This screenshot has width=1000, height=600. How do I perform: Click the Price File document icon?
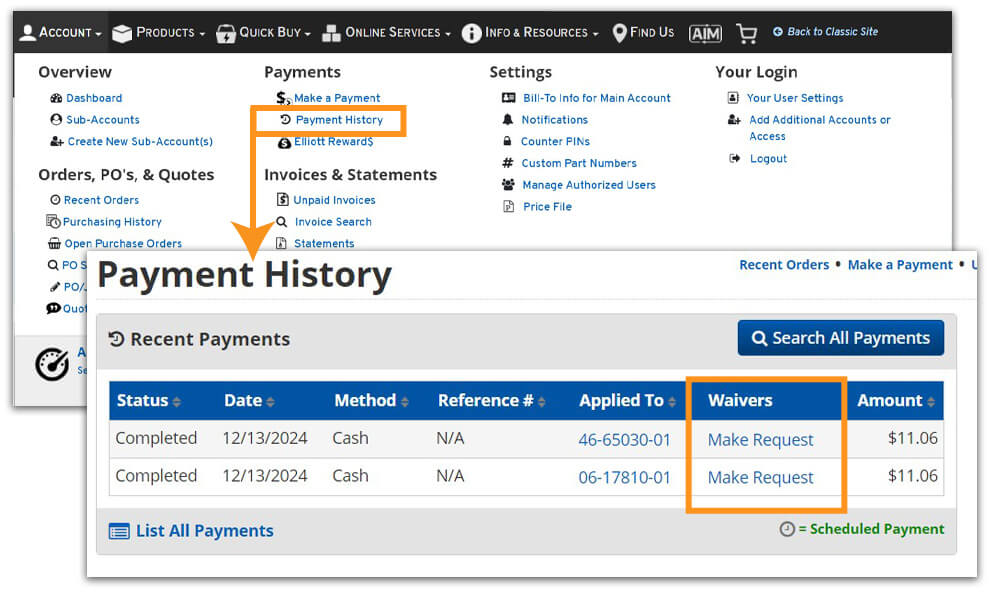tap(509, 206)
